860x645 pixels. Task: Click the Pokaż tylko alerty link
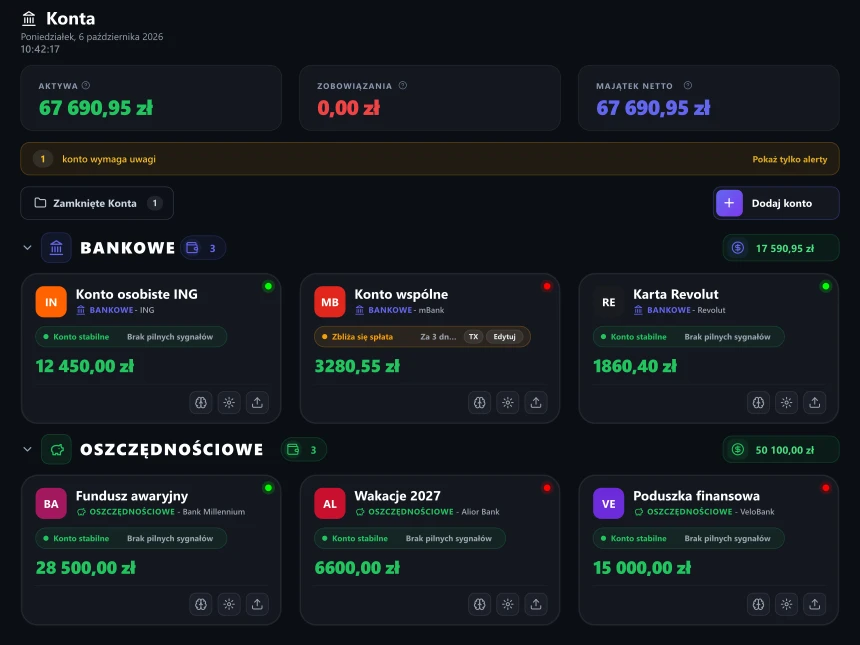(790, 159)
